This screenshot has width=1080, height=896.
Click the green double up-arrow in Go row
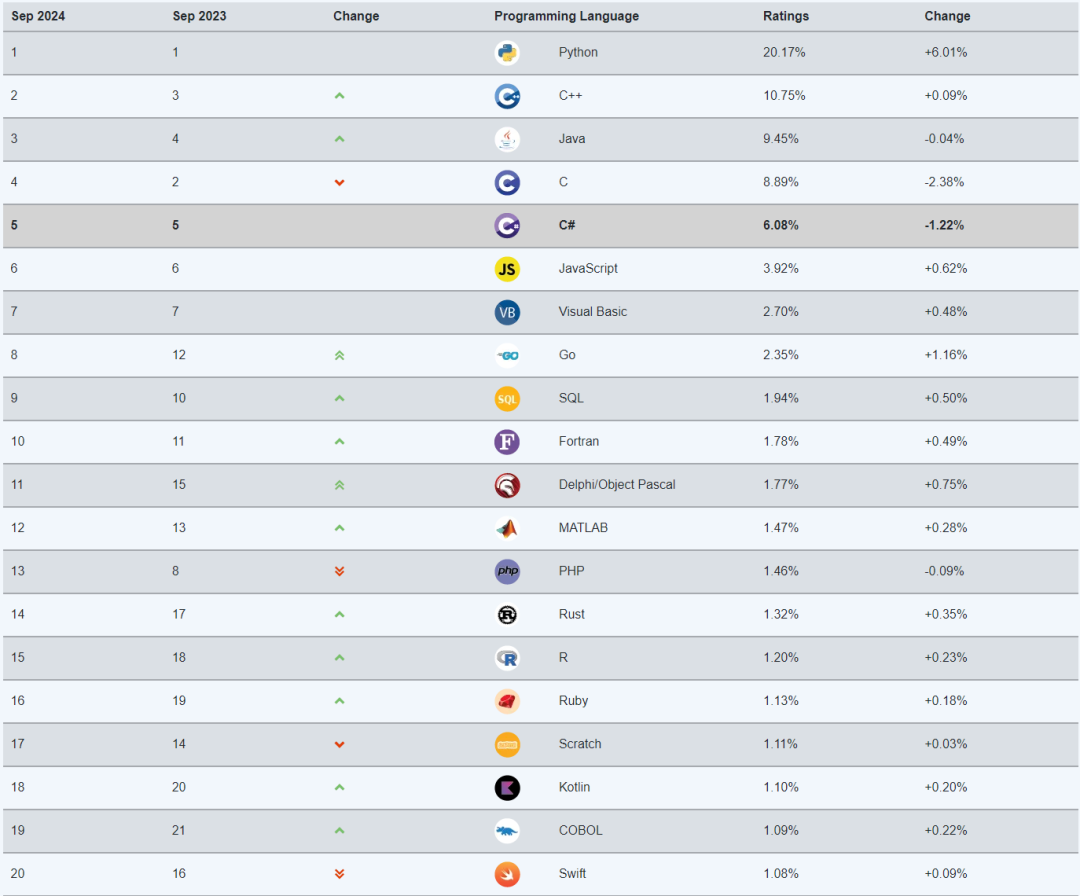tap(339, 355)
